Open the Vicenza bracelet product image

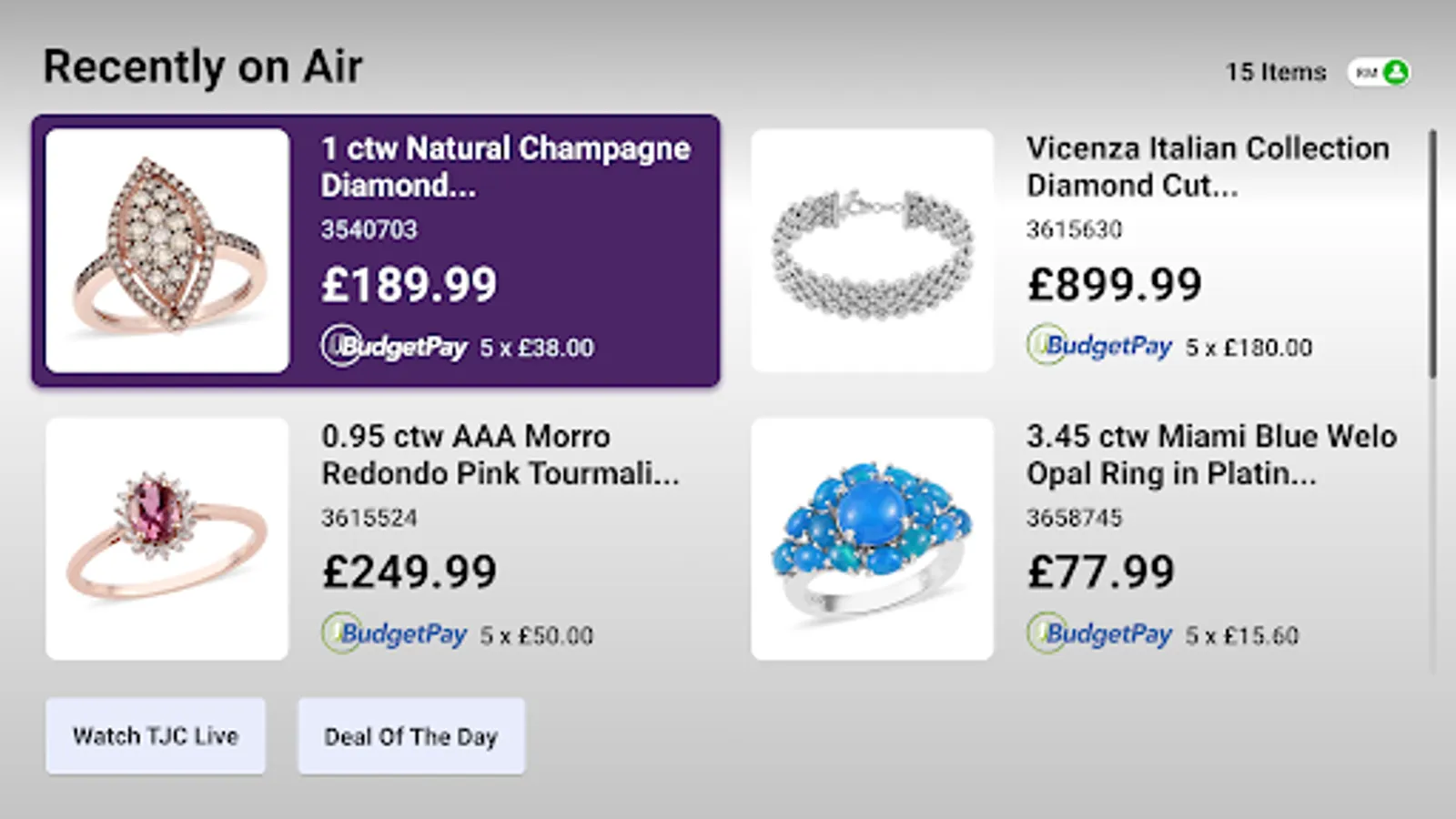point(872,250)
